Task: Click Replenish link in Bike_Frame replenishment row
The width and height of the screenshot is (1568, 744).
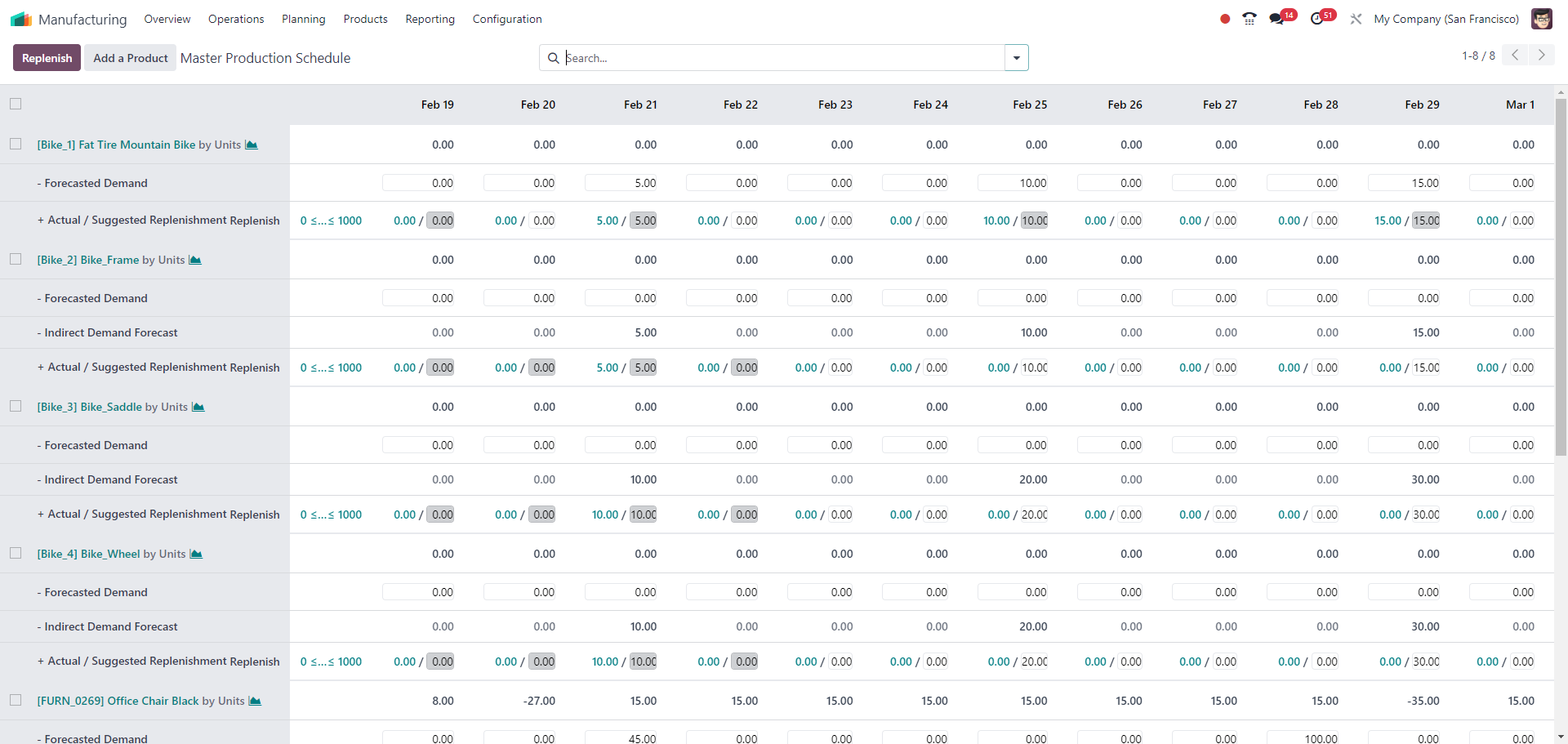Action: tap(255, 368)
